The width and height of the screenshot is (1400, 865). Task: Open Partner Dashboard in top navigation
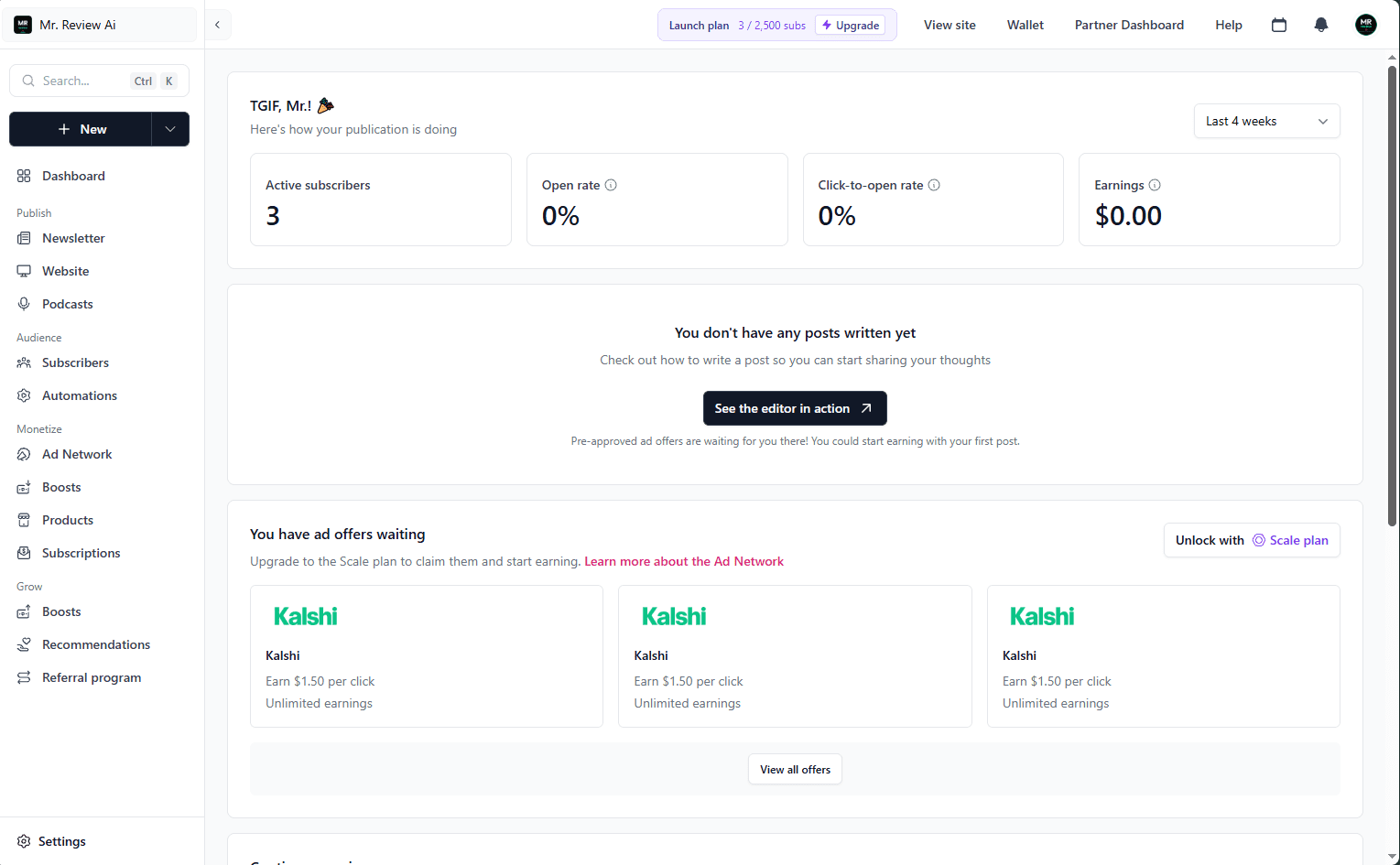(x=1129, y=25)
